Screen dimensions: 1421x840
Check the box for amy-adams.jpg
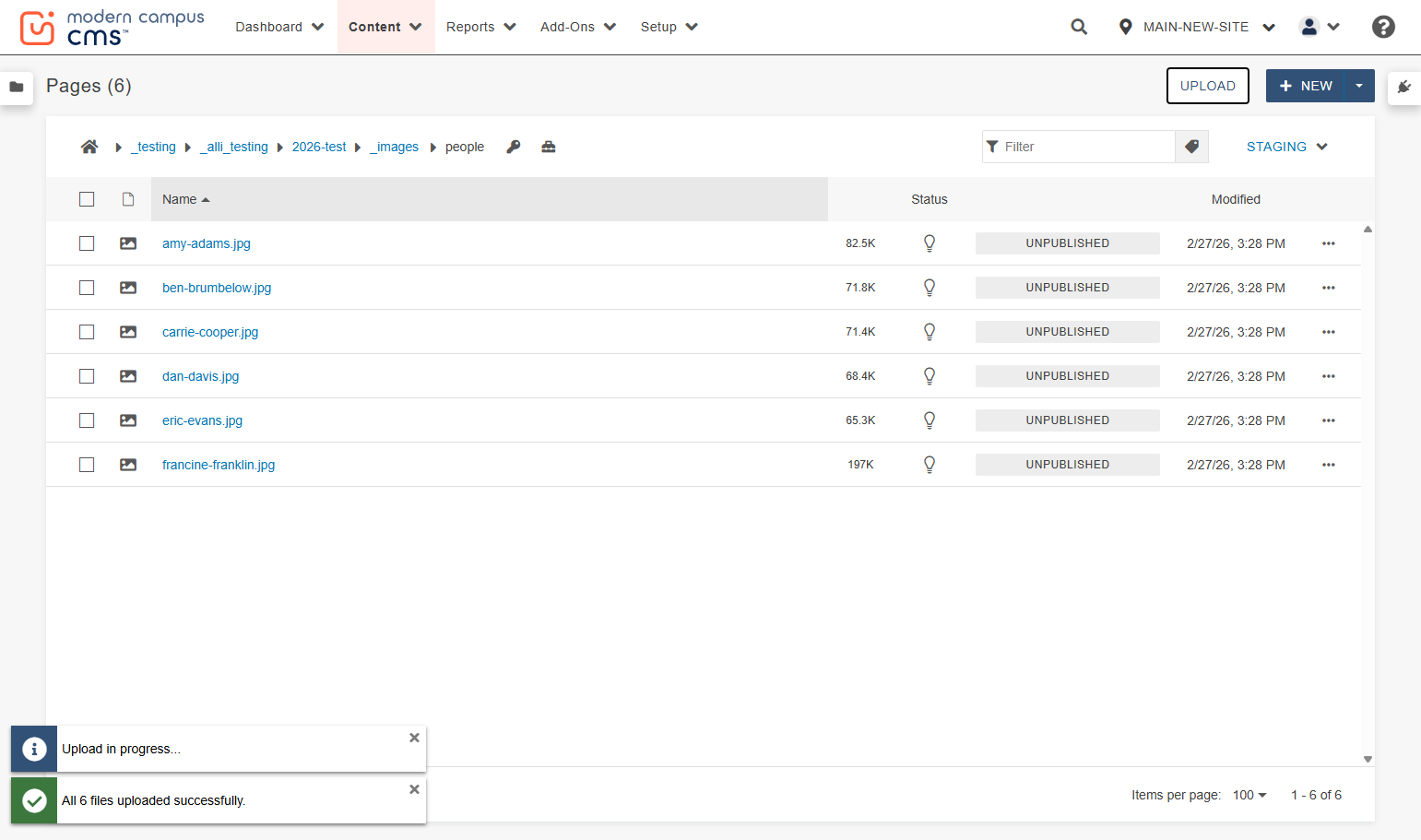pyautogui.click(x=87, y=243)
